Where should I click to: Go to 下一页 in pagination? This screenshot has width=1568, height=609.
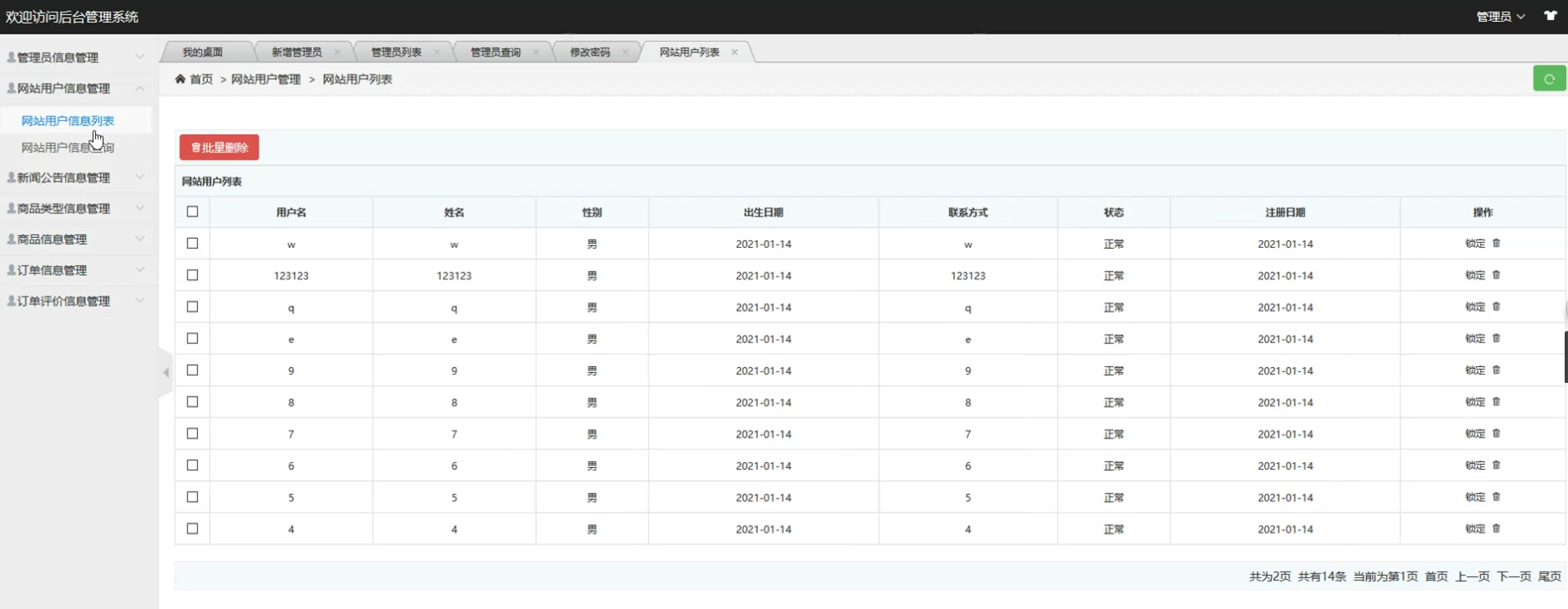tap(1513, 576)
